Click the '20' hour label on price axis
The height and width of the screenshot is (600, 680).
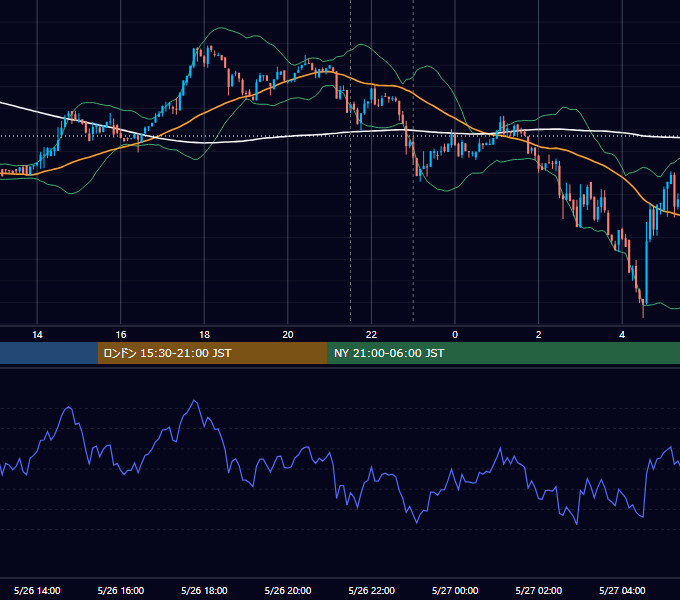[x=288, y=335]
